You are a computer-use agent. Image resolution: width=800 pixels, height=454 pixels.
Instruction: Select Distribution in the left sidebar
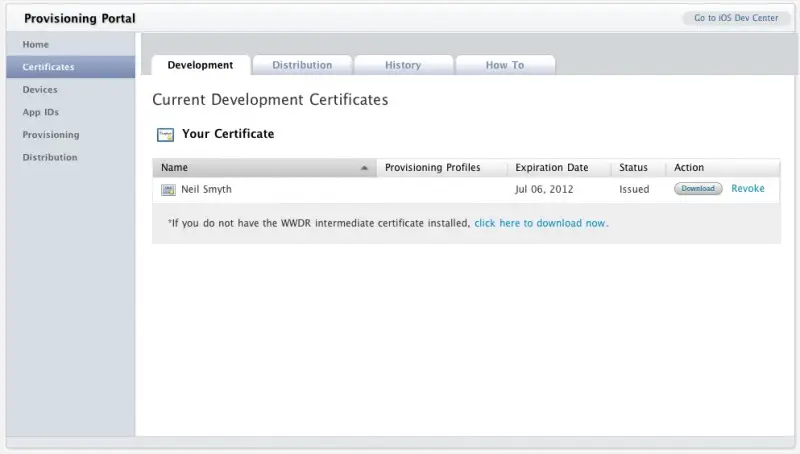(50, 157)
